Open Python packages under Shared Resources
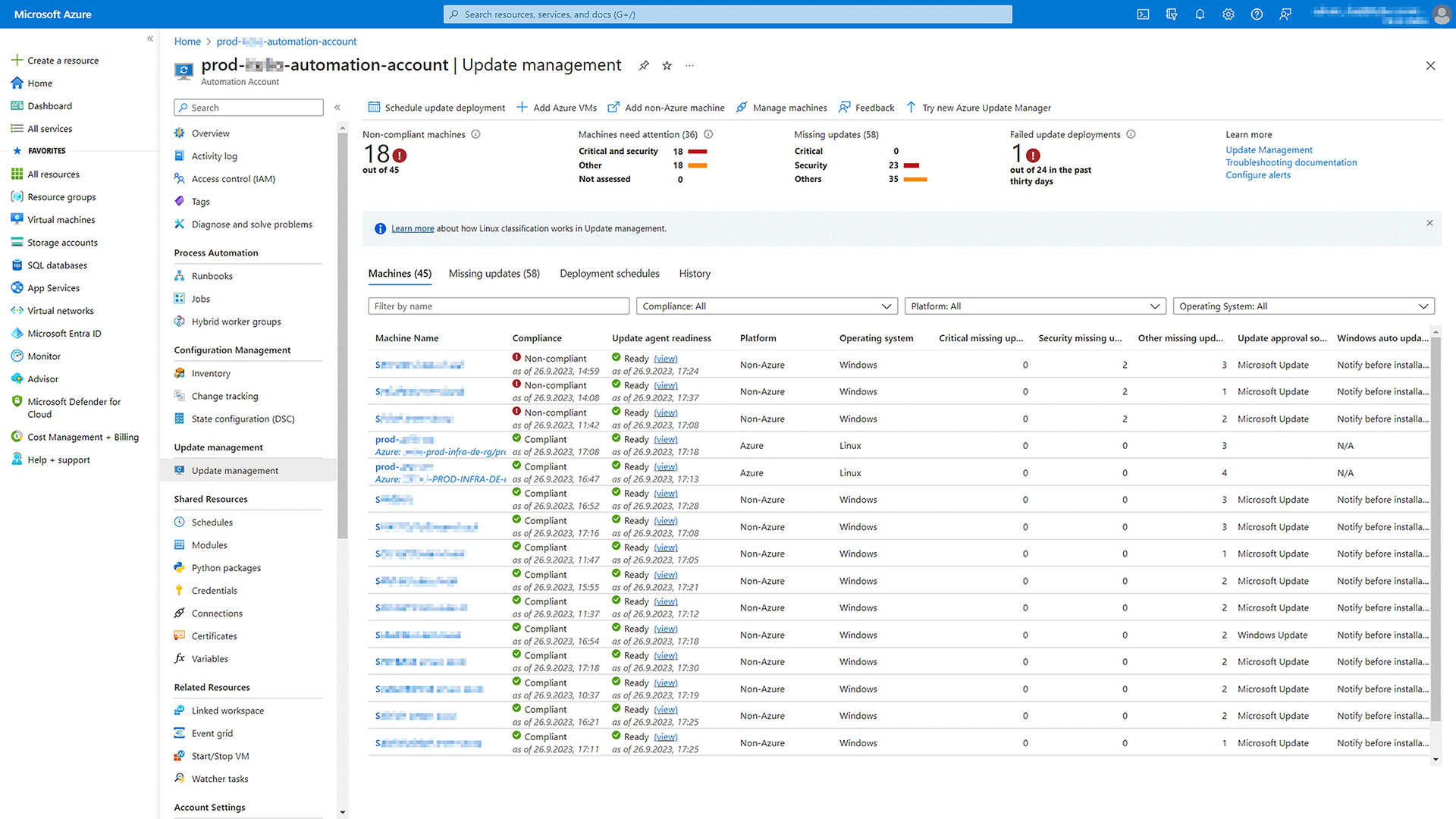The width and height of the screenshot is (1456, 819). pyautogui.click(x=224, y=567)
